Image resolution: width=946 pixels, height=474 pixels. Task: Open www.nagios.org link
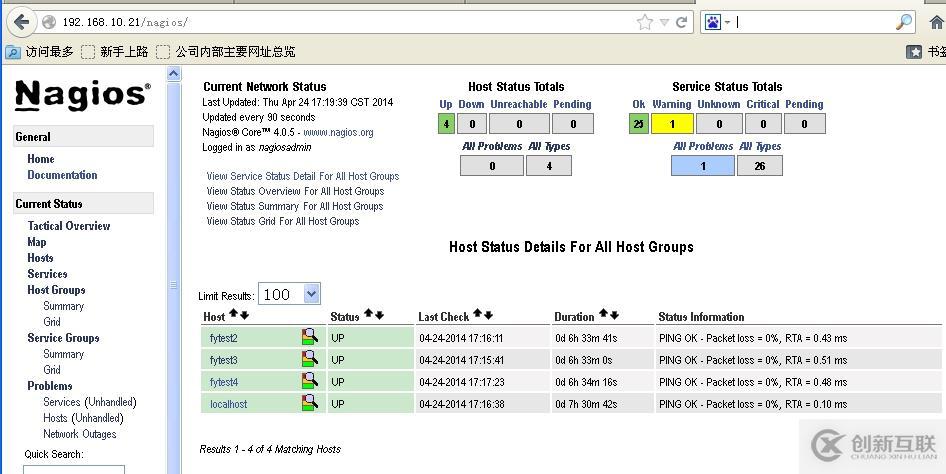tap(338, 133)
